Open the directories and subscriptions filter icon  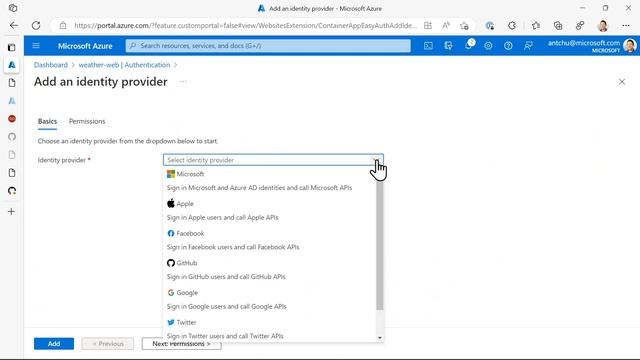(448, 46)
